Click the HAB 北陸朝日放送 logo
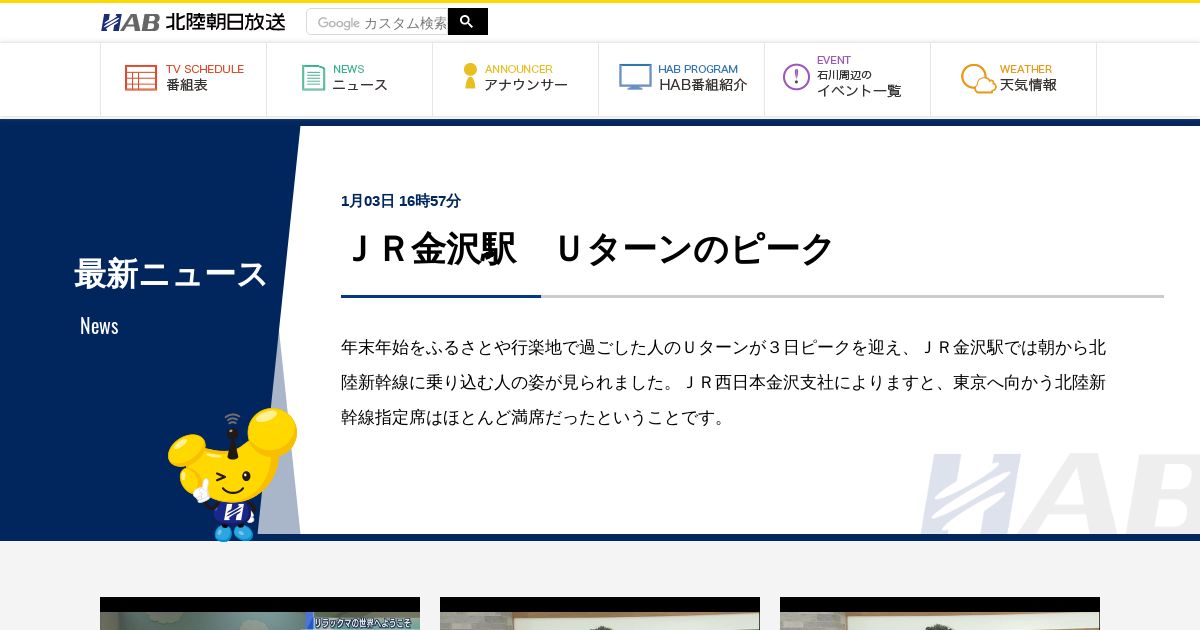The width and height of the screenshot is (1200, 630). click(193, 22)
